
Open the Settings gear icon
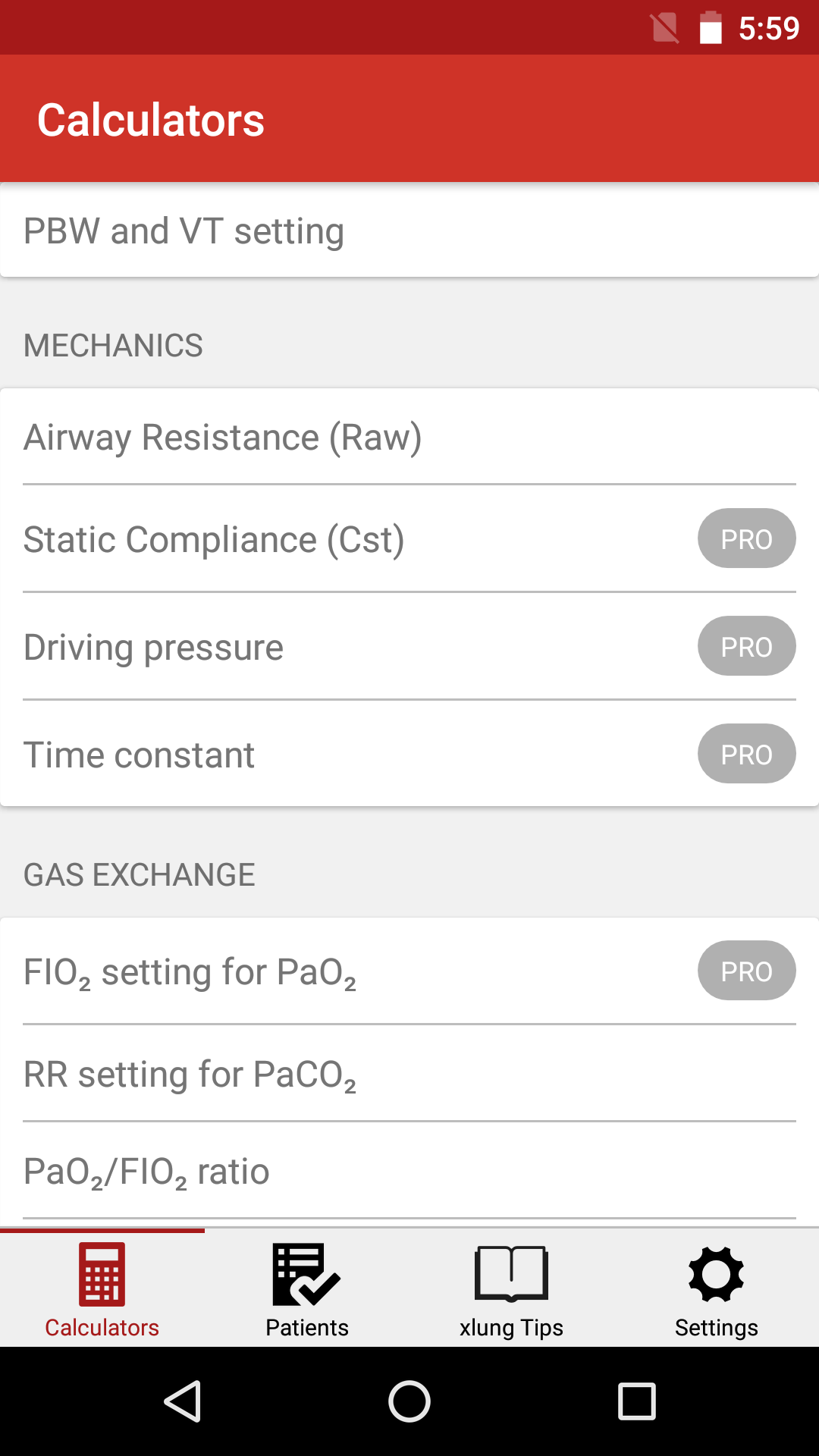[x=716, y=1274]
